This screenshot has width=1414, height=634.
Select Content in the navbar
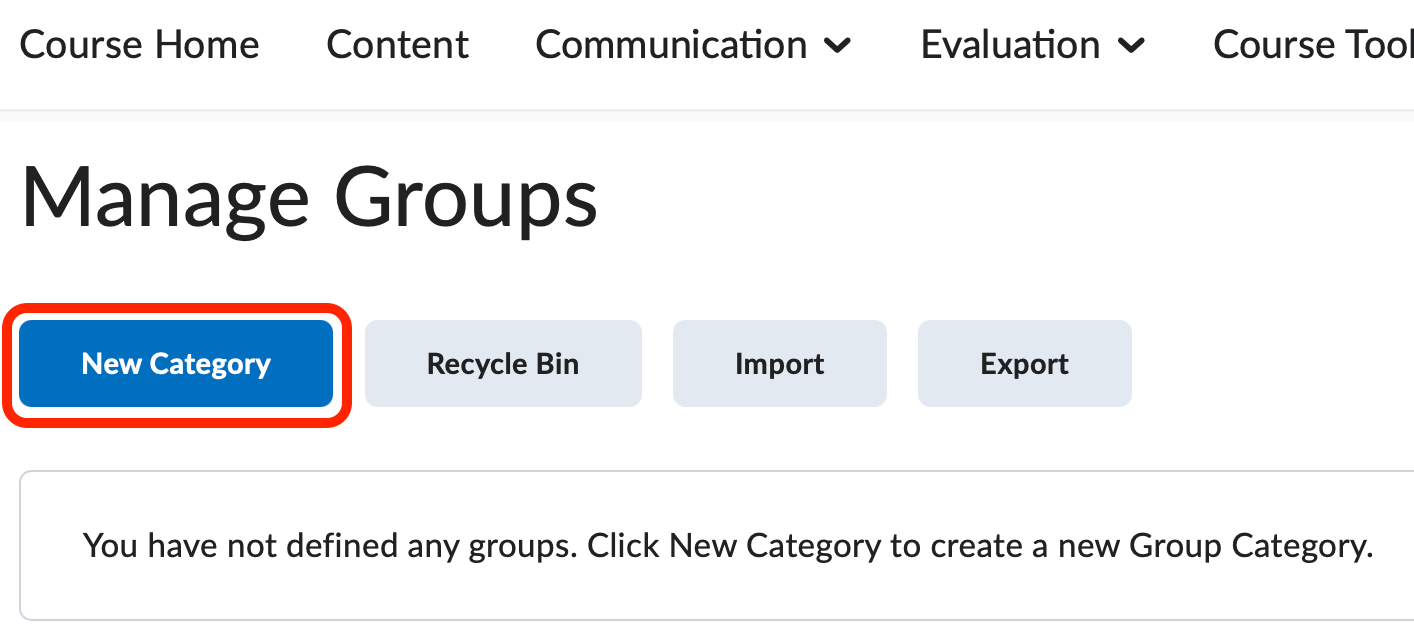[x=397, y=44]
